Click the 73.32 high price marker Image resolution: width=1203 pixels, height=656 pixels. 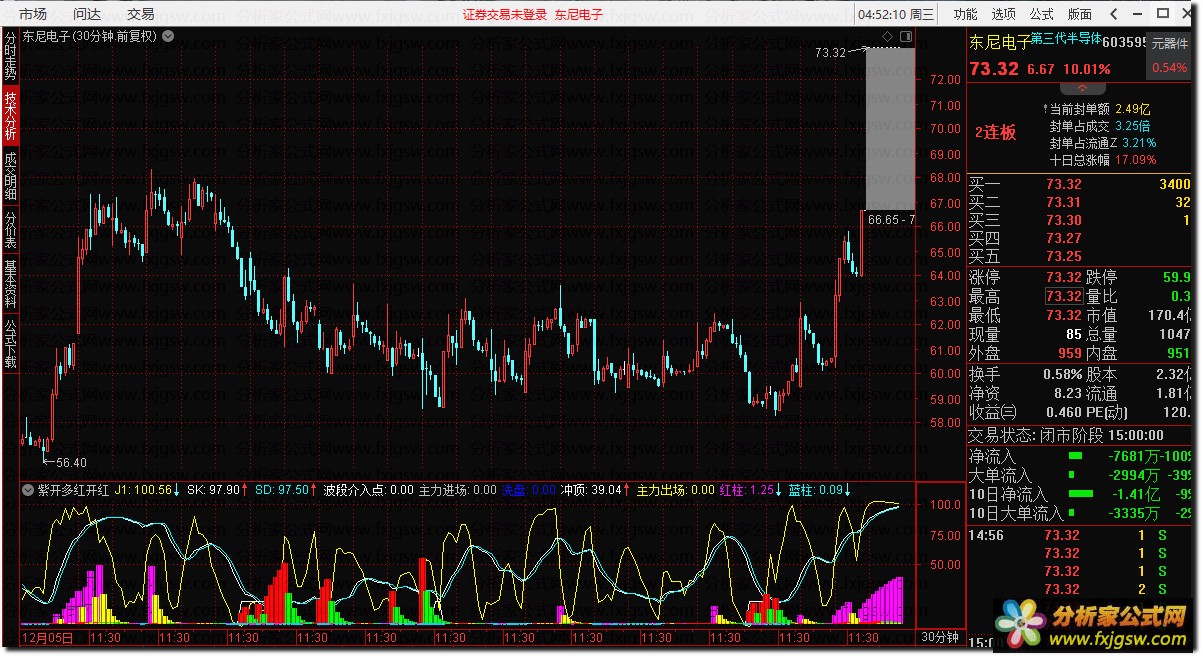point(831,52)
